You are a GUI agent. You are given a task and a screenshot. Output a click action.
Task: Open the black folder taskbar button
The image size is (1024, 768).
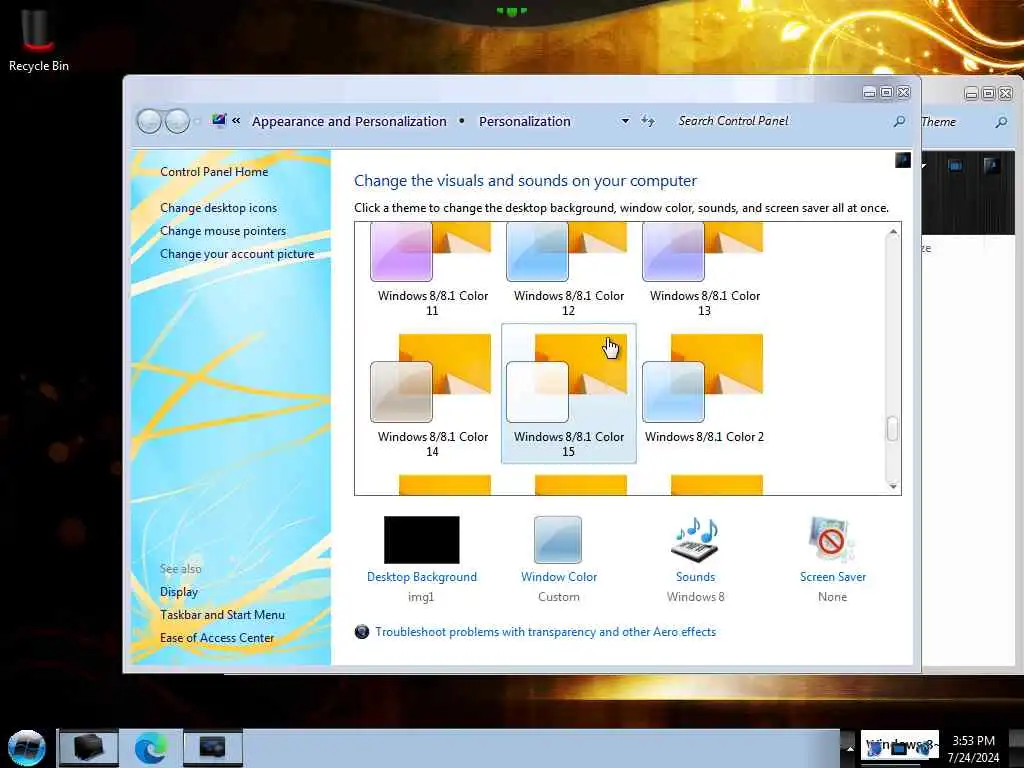coord(89,748)
